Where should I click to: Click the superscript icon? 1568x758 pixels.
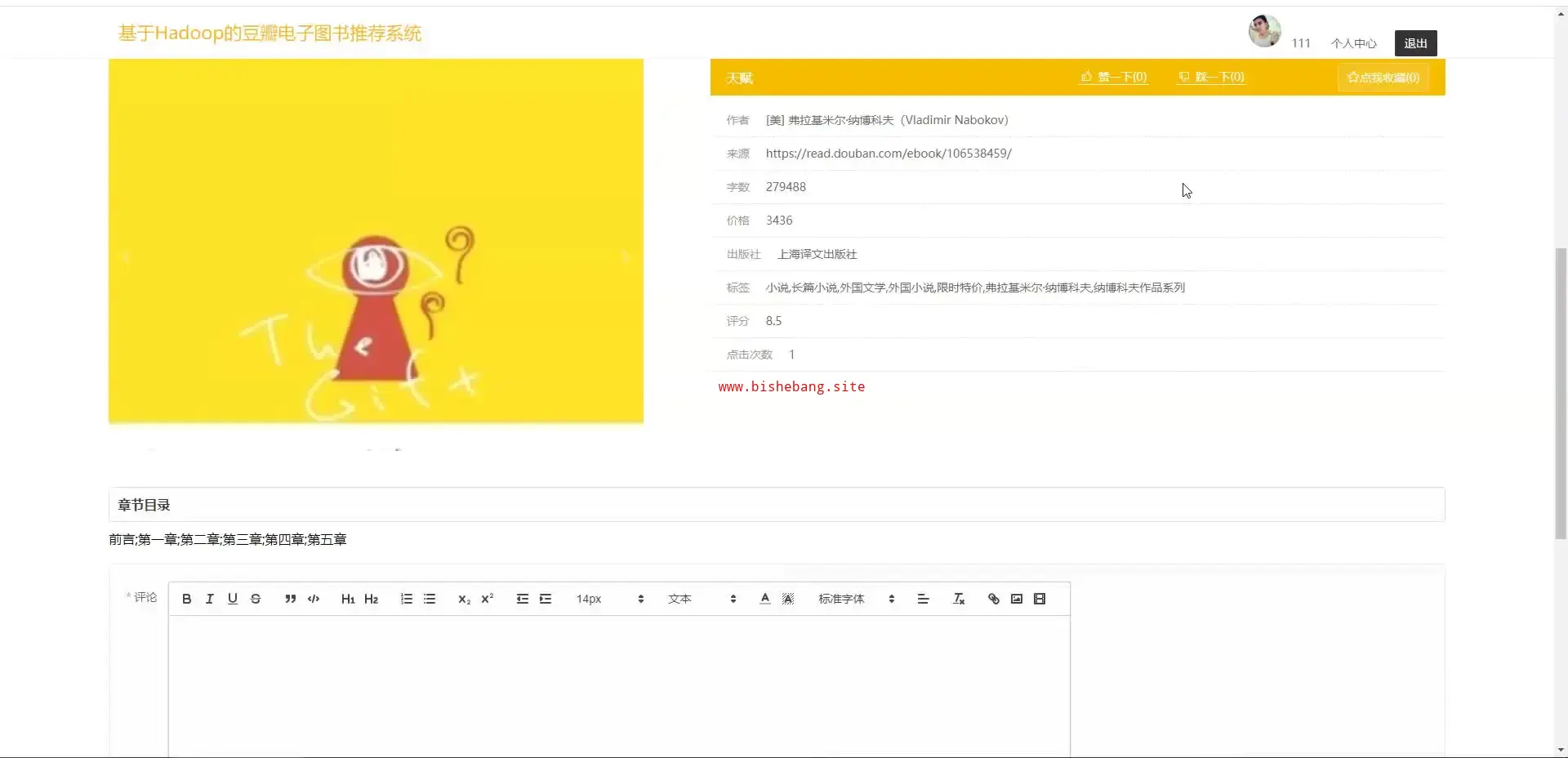(488, 599)
